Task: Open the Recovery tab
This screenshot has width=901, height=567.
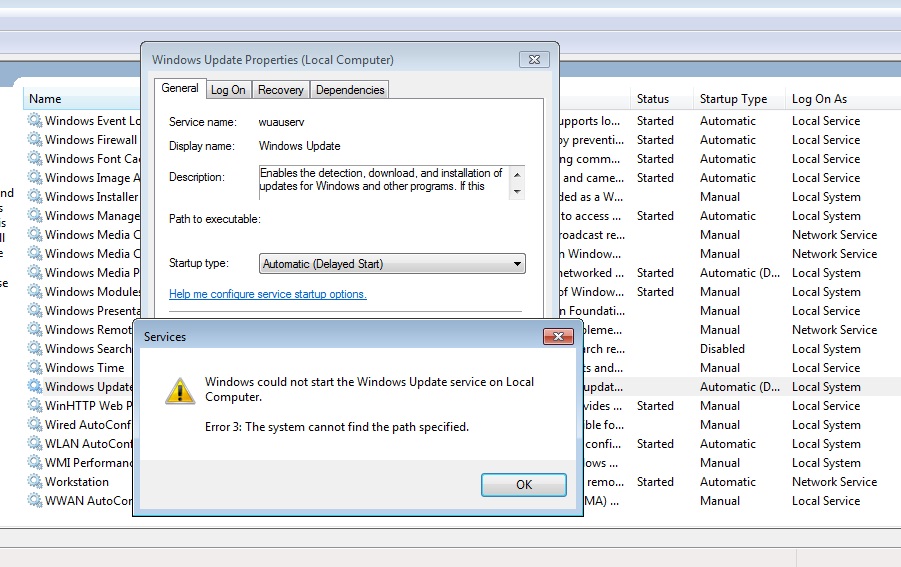Action: [280, 90]
